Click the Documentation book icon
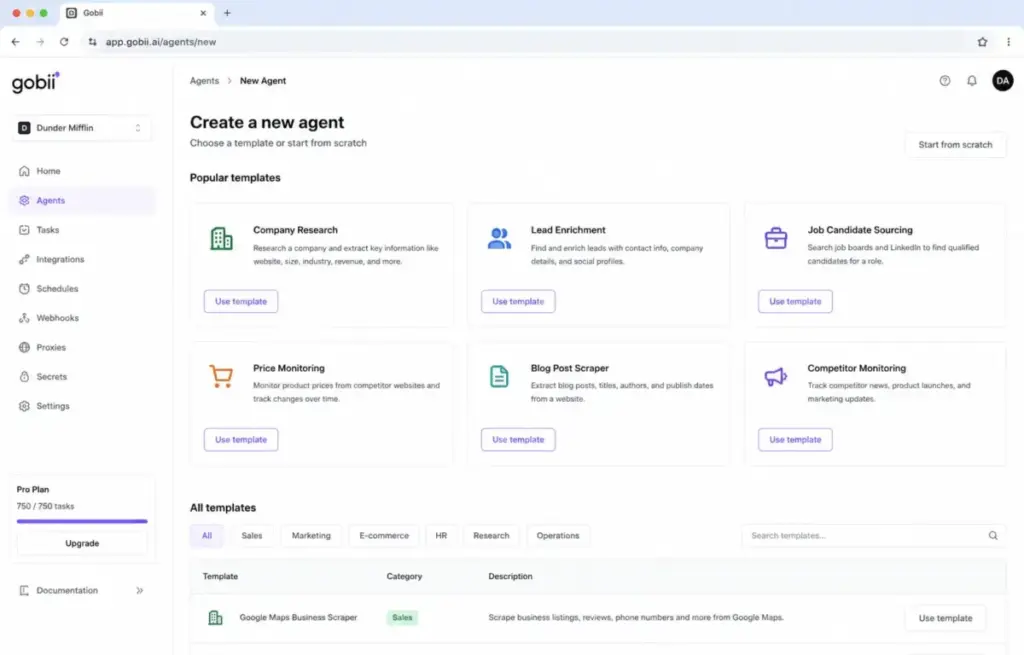This screenshot has height=655, width=1024. (x=24, y=590)
